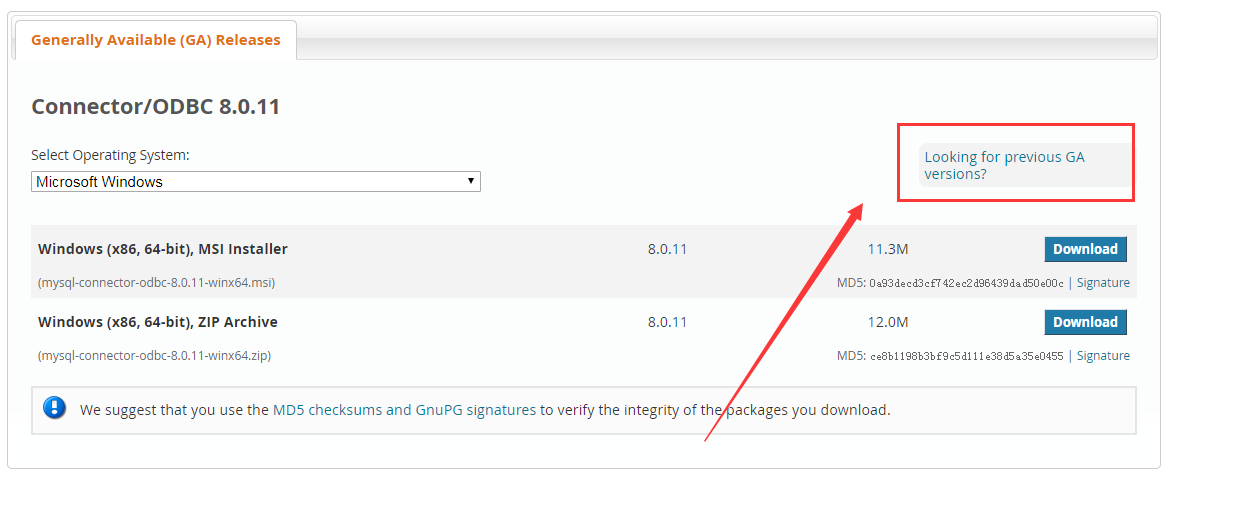
Task: Click the blue info exclamation icon
Action: click(55, 408)
